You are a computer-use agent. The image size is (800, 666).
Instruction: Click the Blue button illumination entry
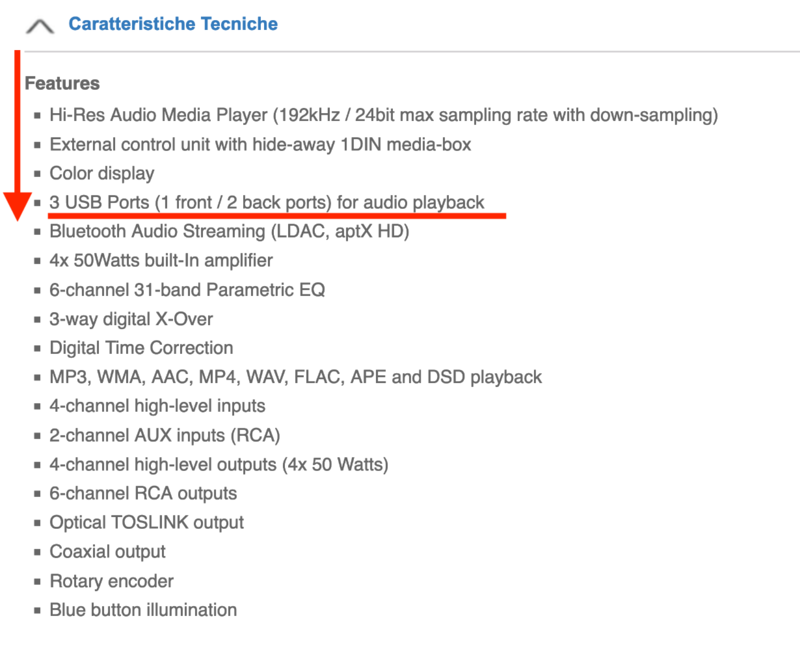(x=142, y=609)
